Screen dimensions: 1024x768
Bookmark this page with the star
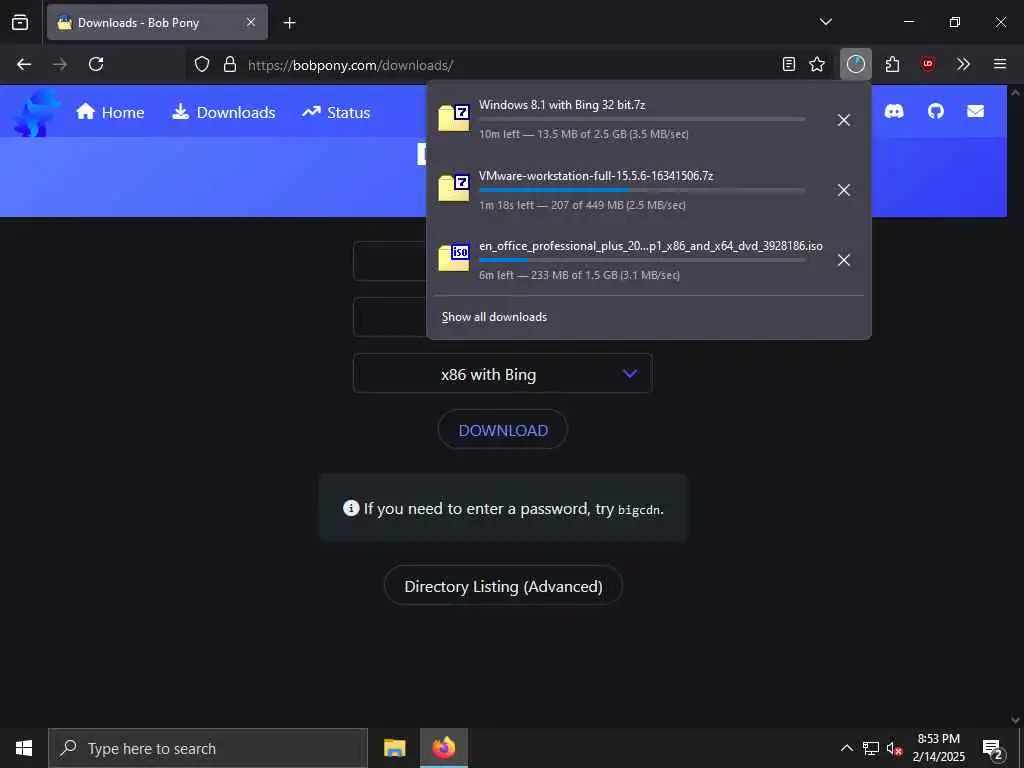click(817, 64)
